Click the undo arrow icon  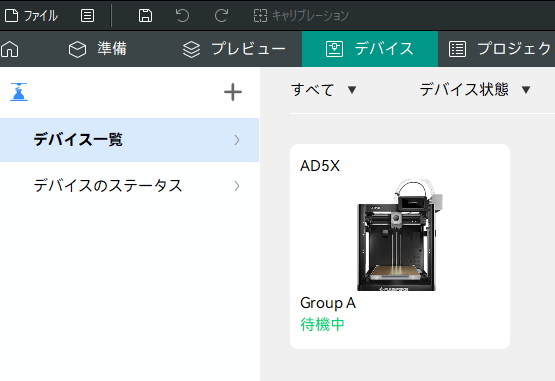coord(183,16)
